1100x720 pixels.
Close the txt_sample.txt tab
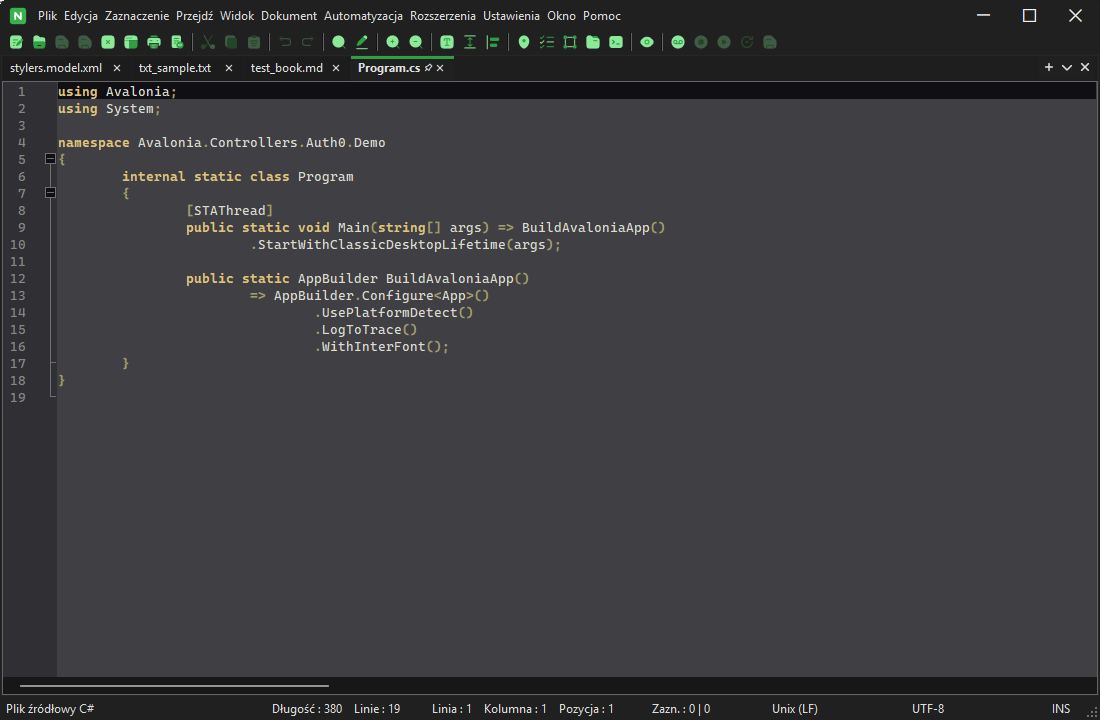point(229,68)
